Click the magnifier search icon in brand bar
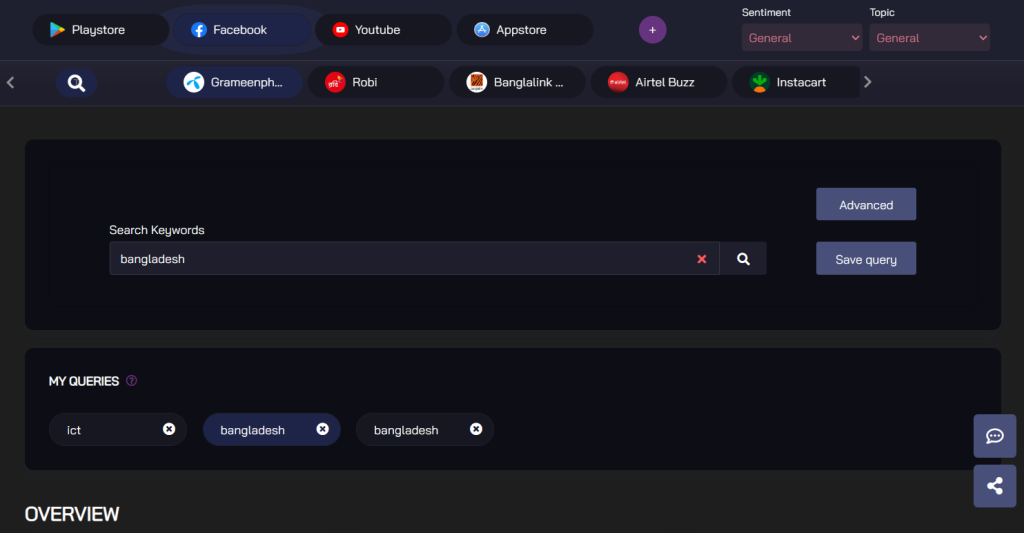Screen dimensions: 1024x533 tap(76, 83)
